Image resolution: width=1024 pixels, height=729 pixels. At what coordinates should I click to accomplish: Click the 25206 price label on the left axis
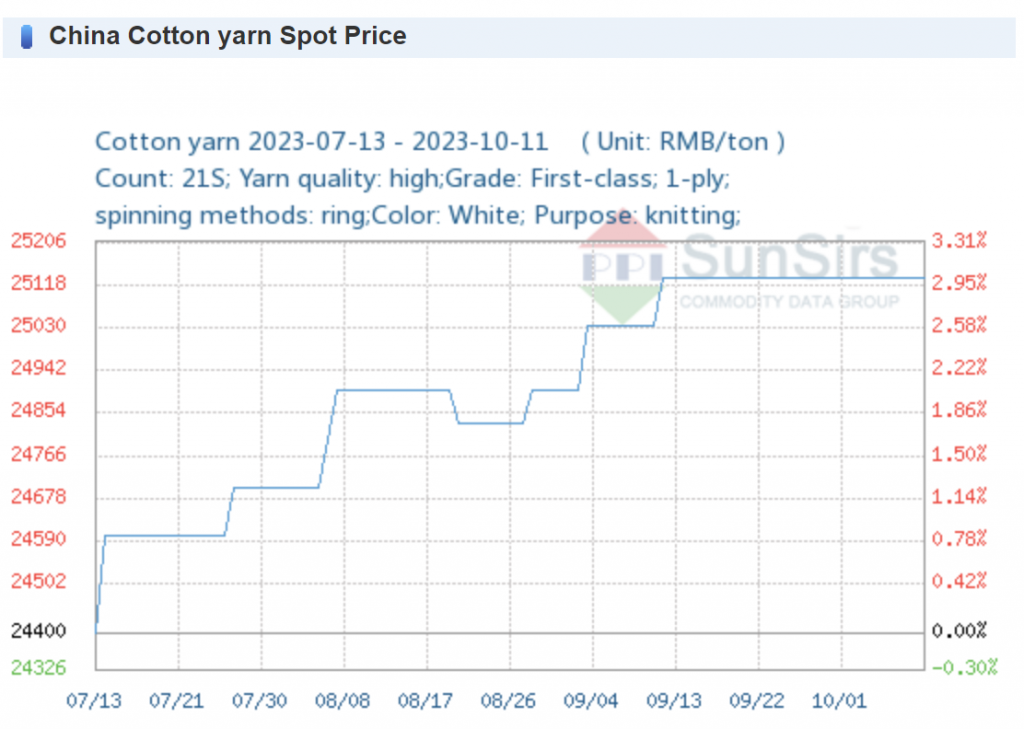pos(38,241)
